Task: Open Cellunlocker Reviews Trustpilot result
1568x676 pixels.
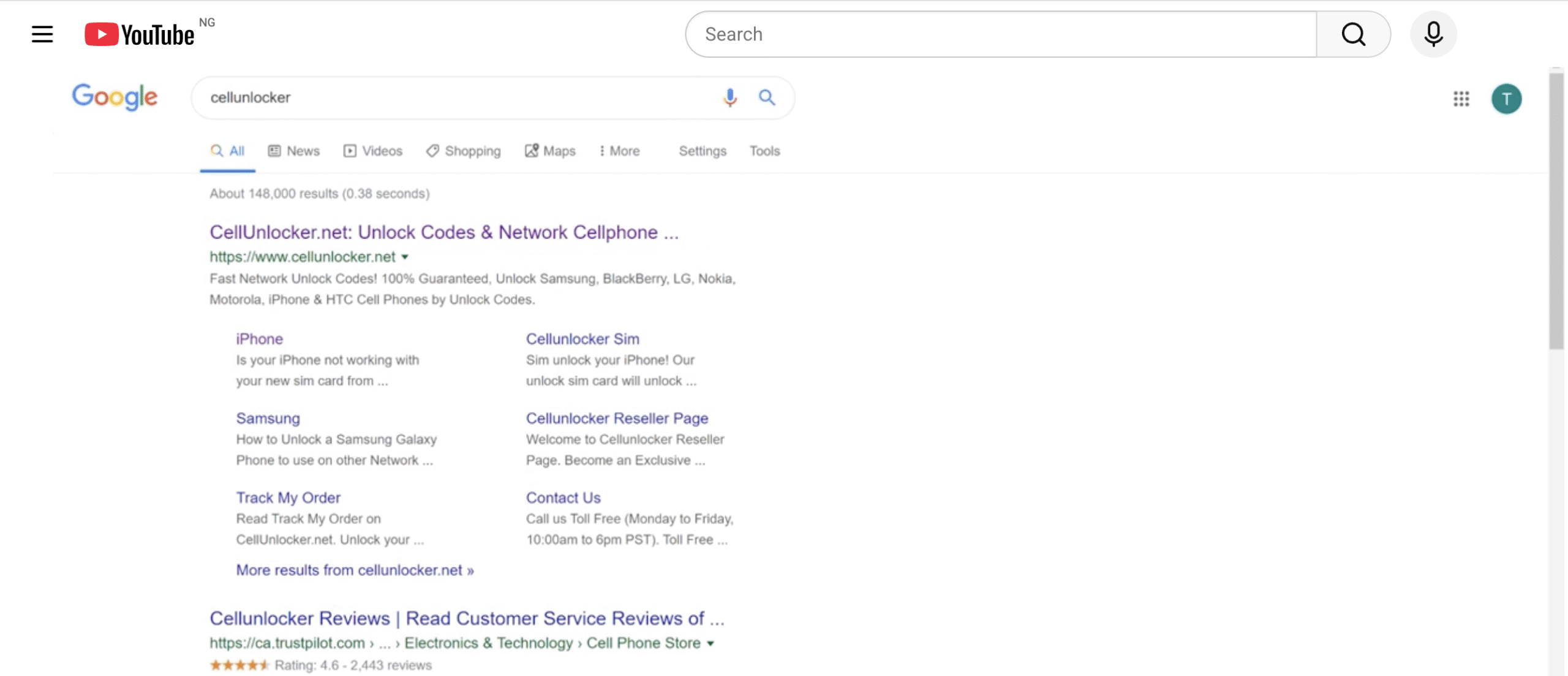Action: tap(467, 618)
